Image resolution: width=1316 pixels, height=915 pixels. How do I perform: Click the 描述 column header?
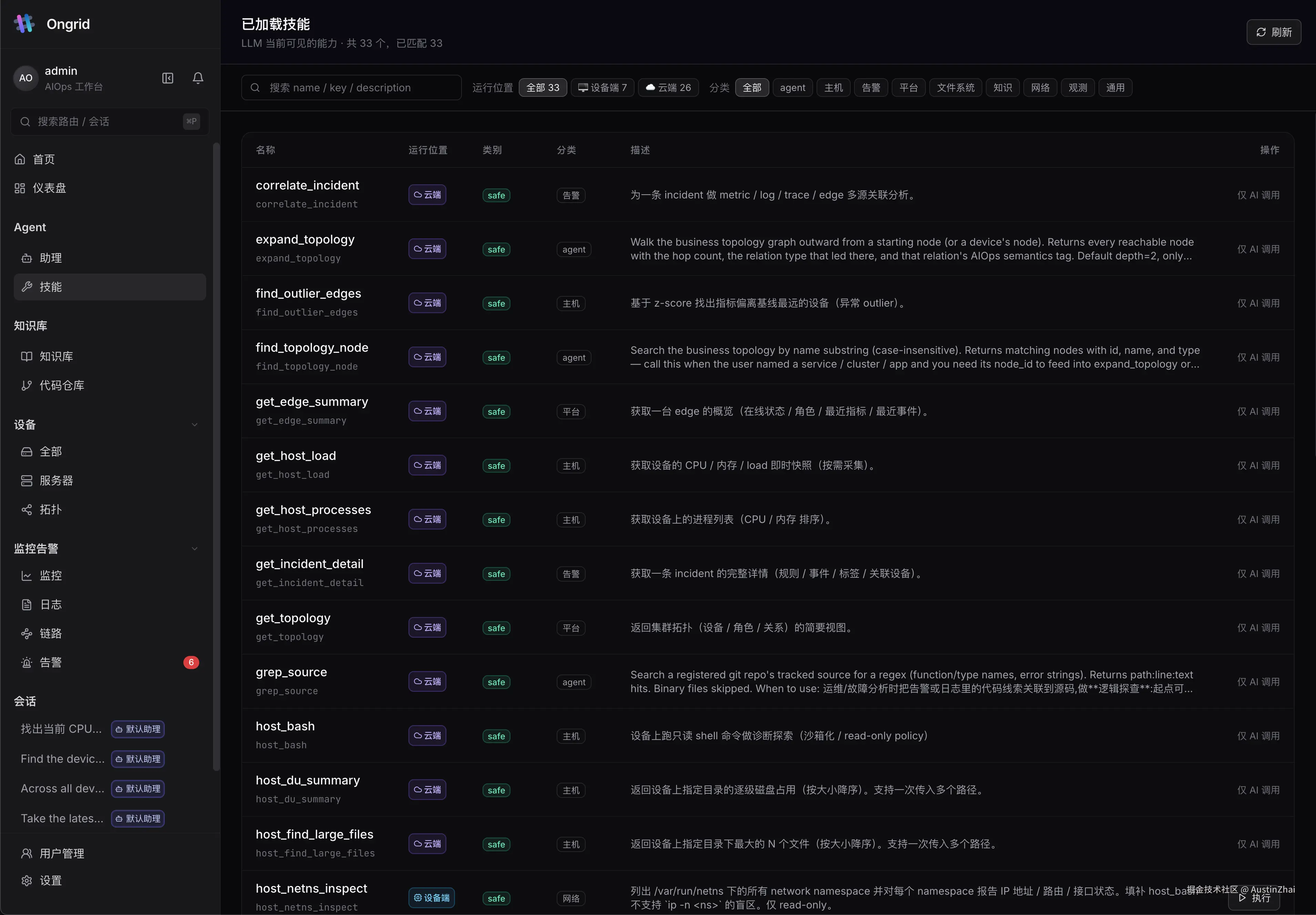point(640,150)
